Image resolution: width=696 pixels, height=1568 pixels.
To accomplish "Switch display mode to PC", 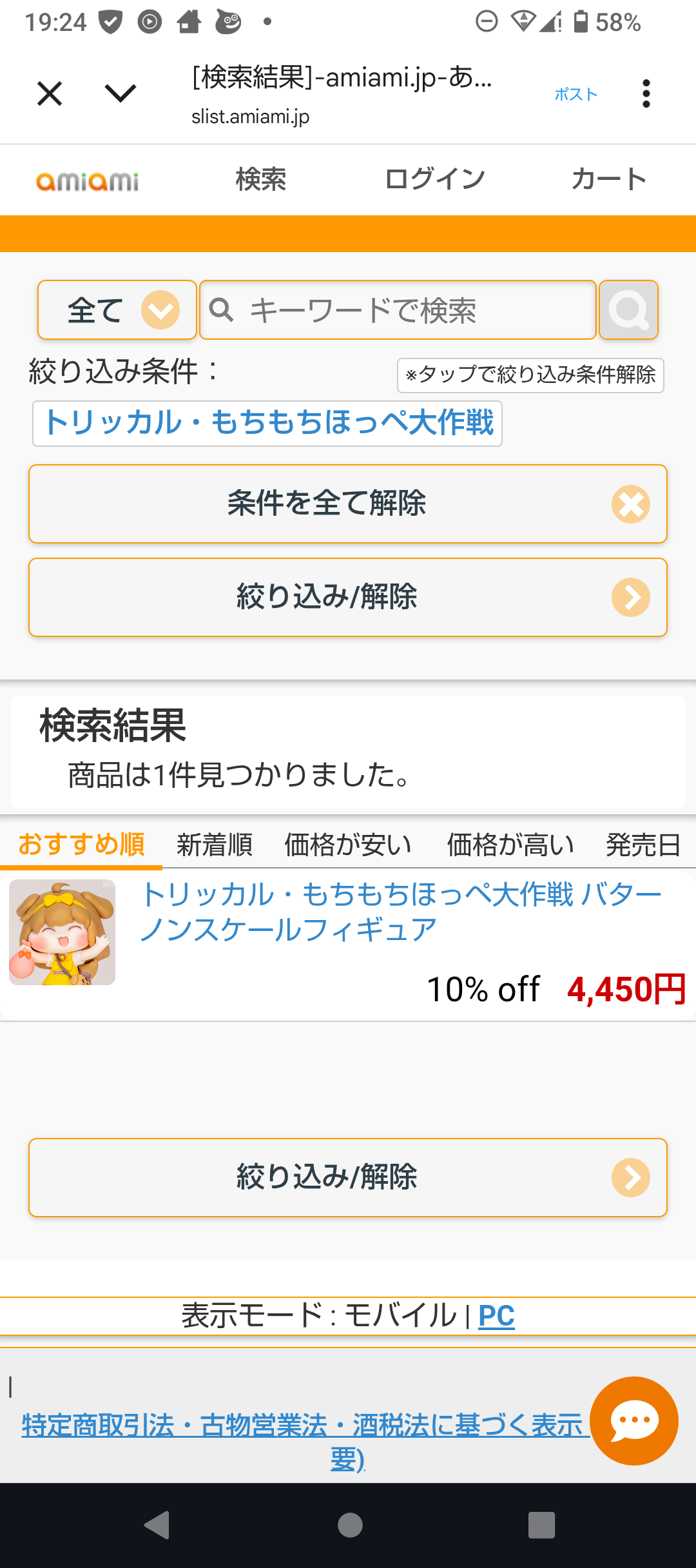I will [496, 1316].
